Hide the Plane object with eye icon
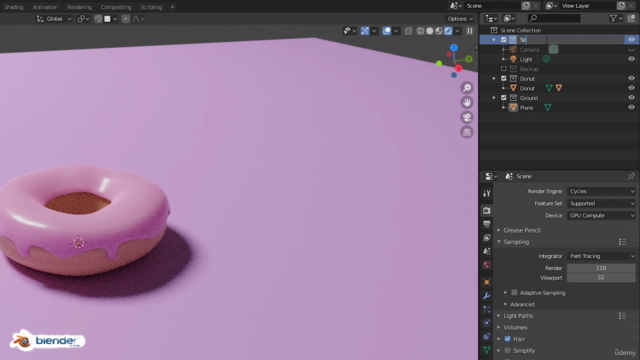The width and height of the screenshot is (640, 360). click(x=631, y=107)
